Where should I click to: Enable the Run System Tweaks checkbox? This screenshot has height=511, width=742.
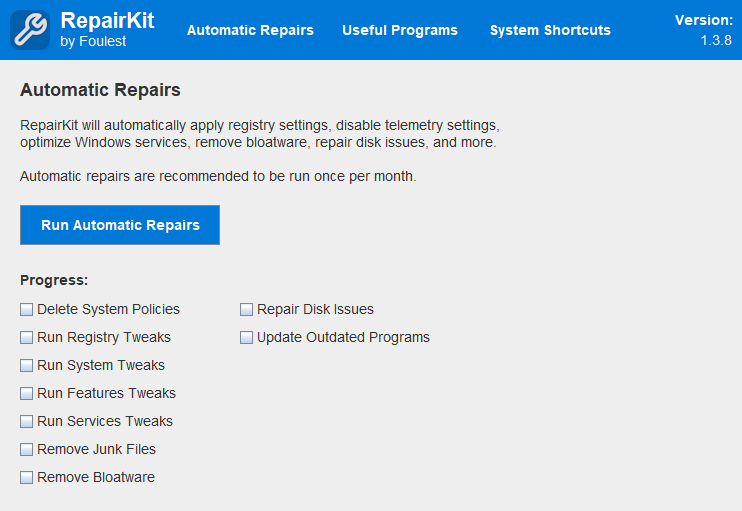coord(26,365)
